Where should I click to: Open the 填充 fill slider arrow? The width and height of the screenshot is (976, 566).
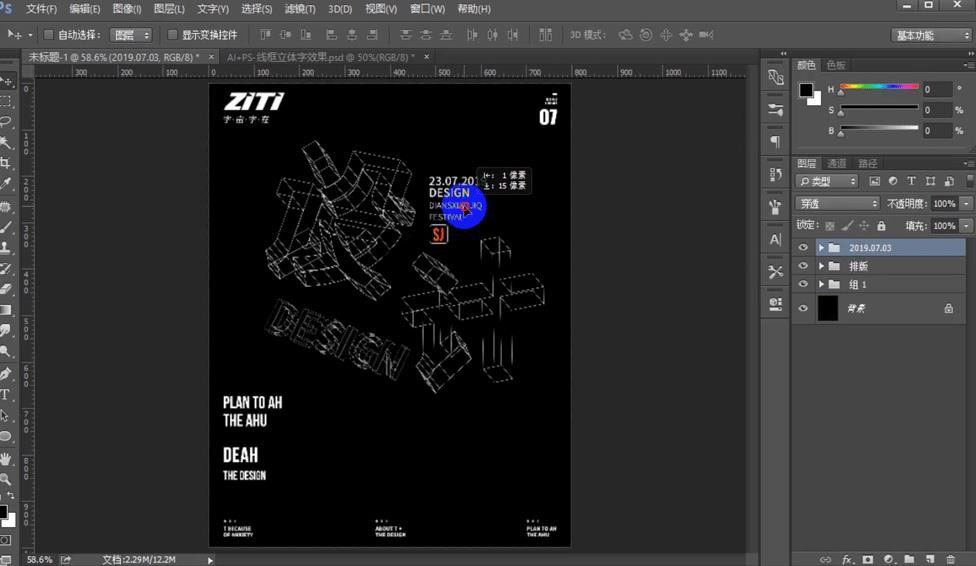click(x=966, y=225)
